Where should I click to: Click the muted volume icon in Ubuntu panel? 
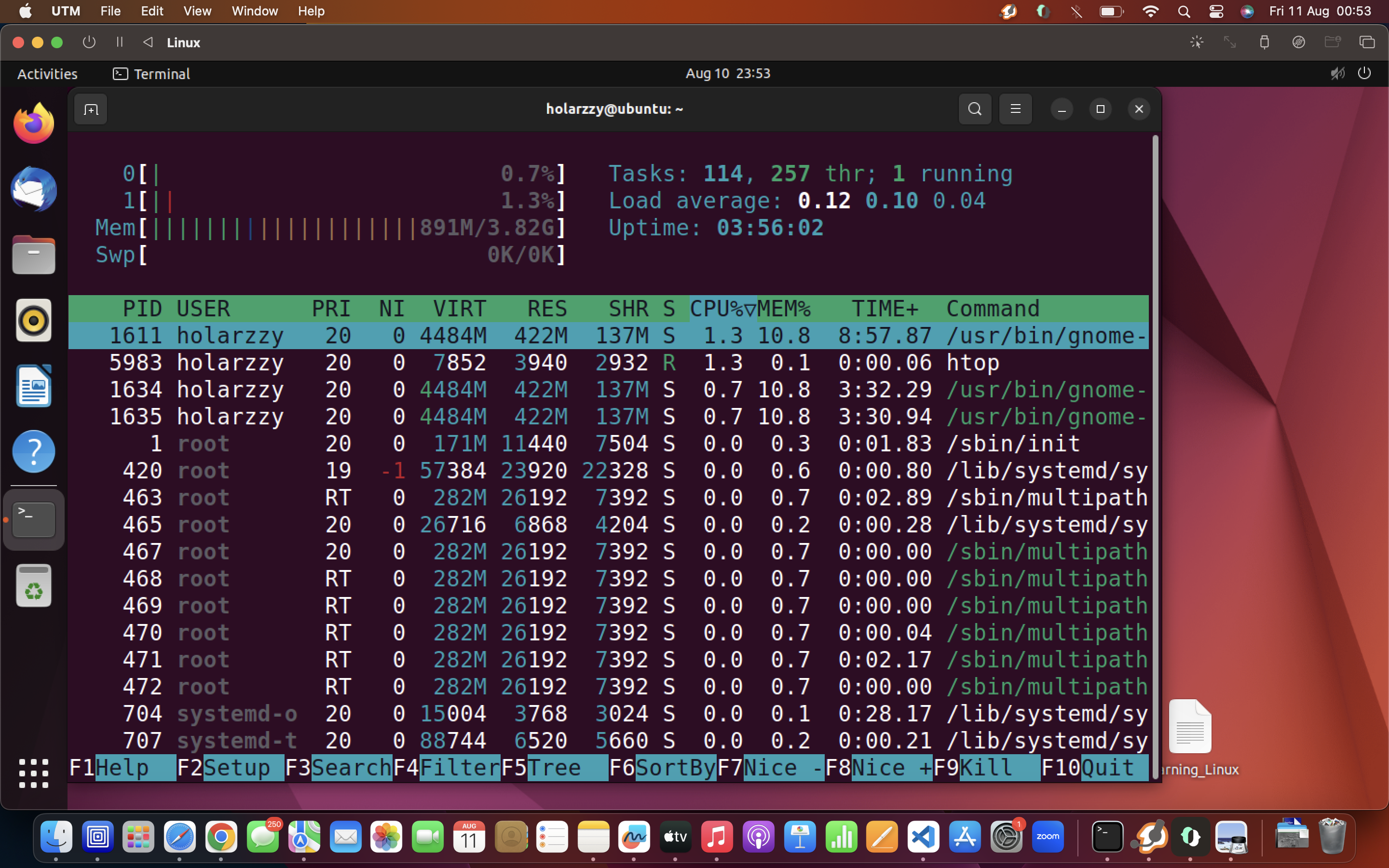[x=1337, y=73]
